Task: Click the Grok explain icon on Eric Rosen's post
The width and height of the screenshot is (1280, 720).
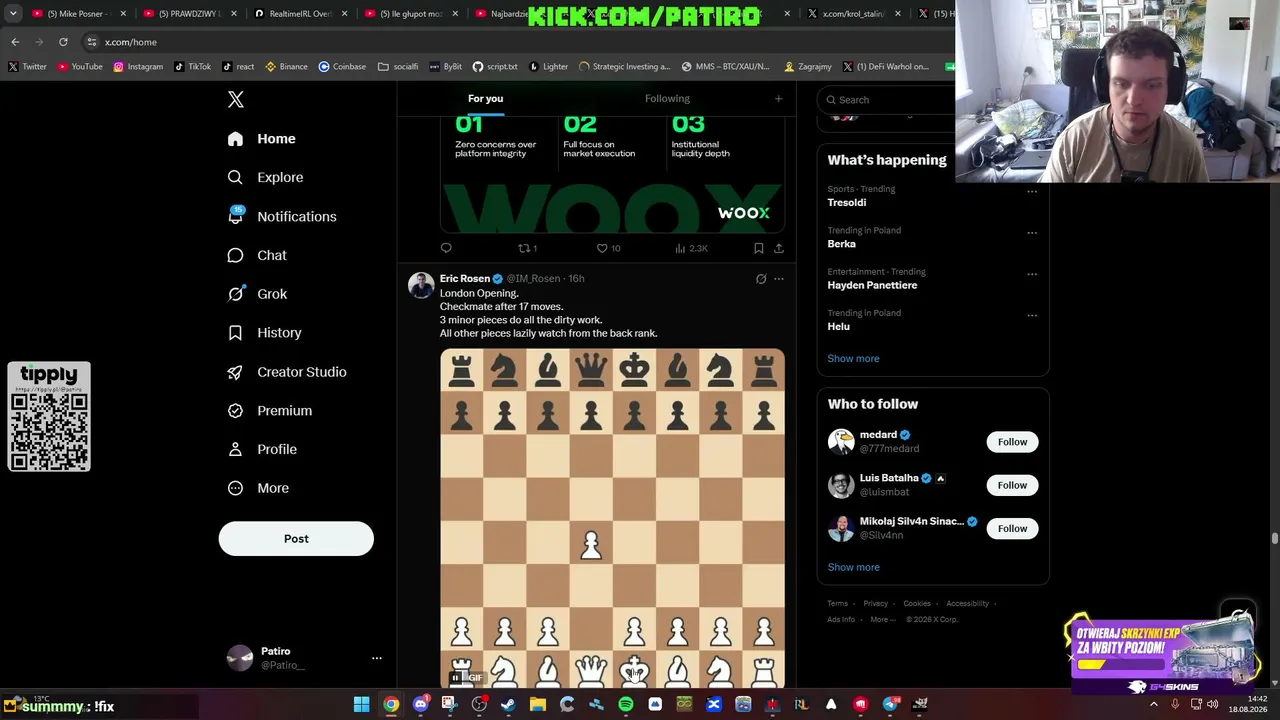Action: 761,279
